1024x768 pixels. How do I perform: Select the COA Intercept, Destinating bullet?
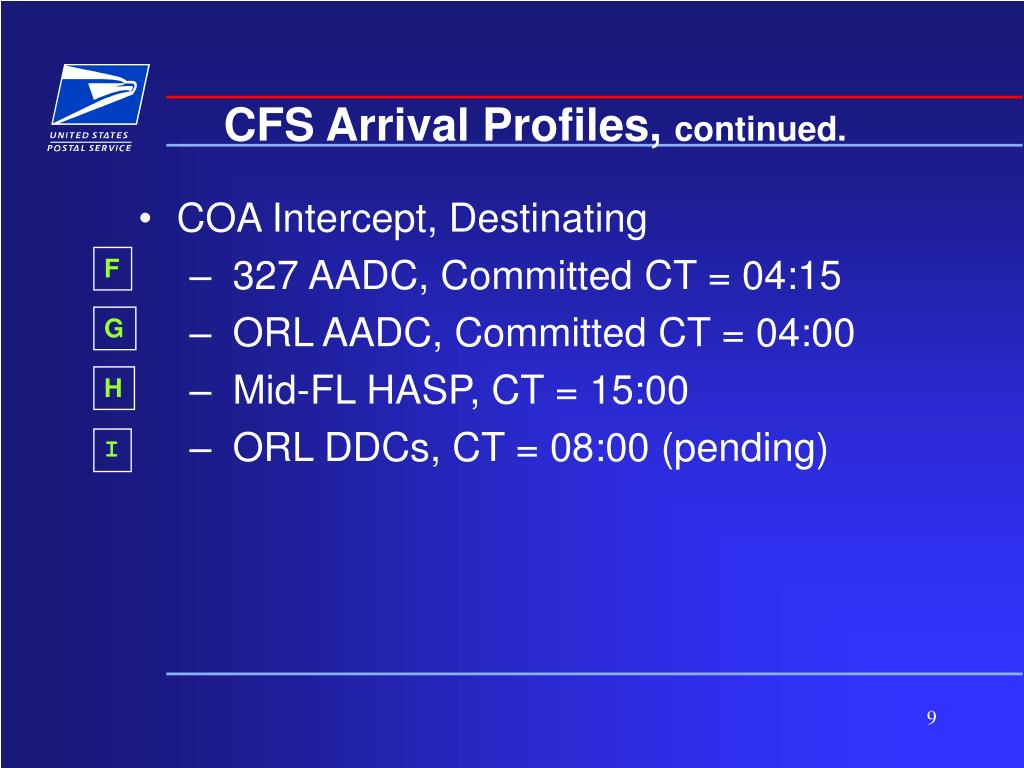(411, 218)
